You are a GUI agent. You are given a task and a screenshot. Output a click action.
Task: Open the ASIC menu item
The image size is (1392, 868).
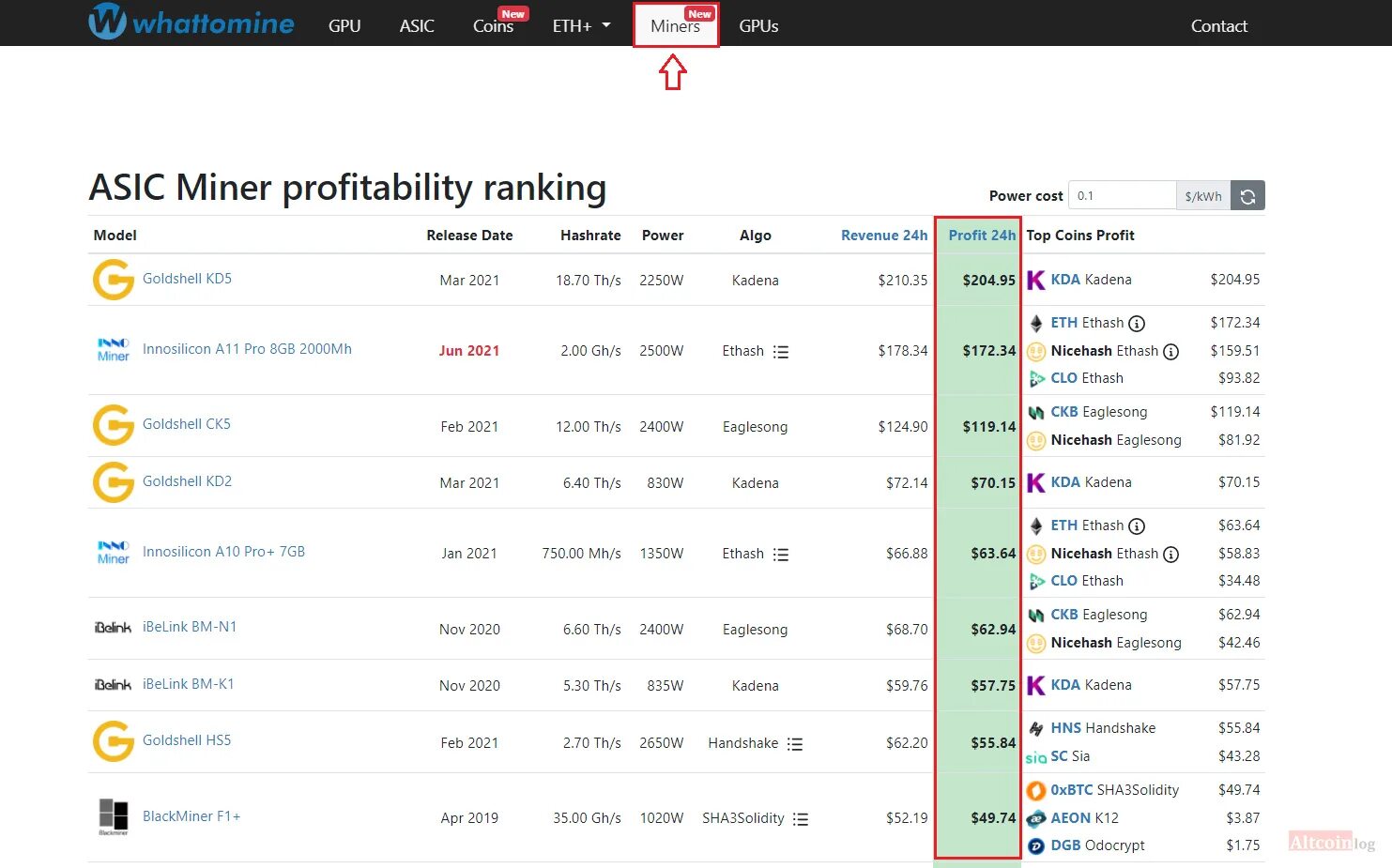point(417,26)
